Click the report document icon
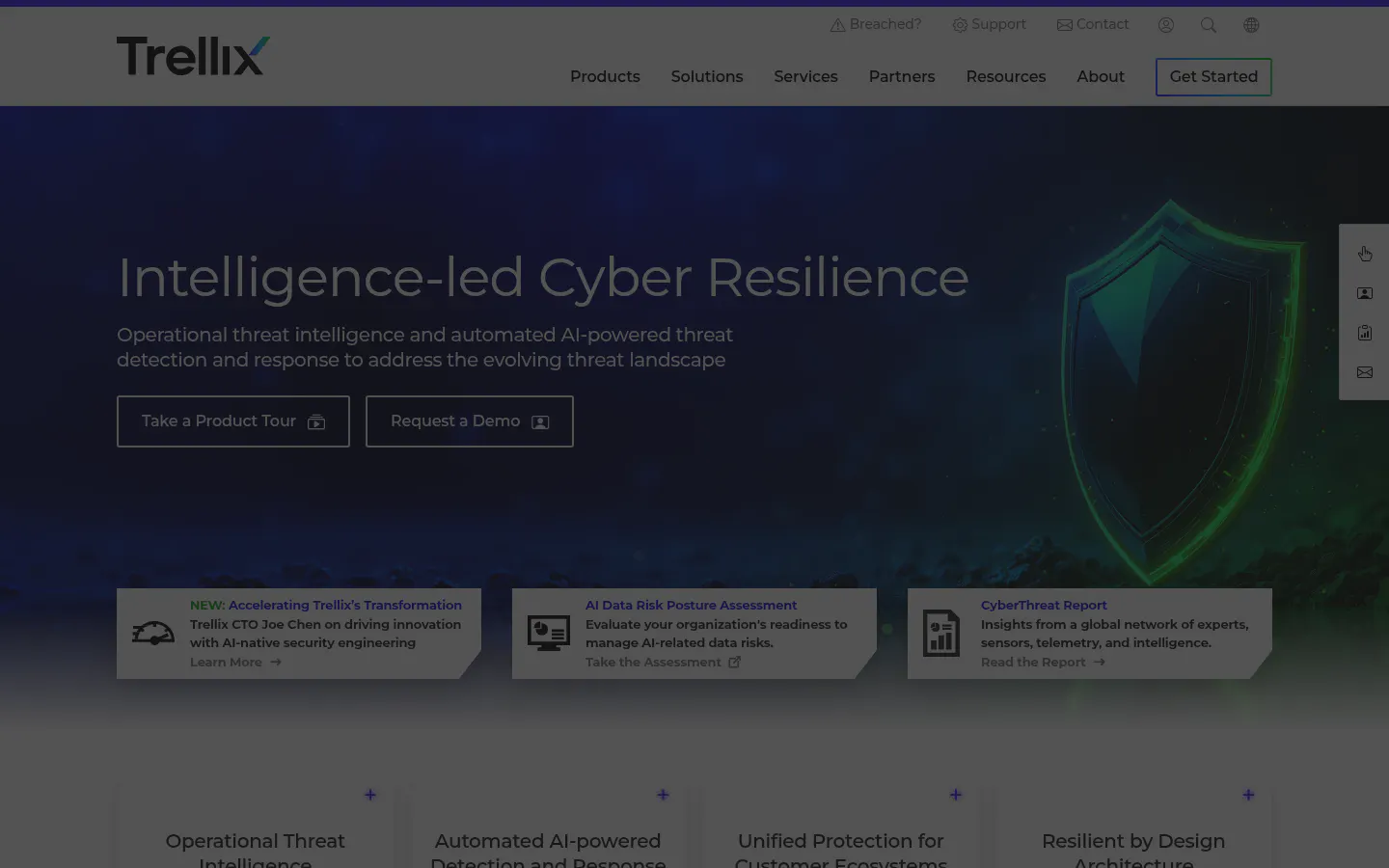1389x868 pixels. pos(941,634)
